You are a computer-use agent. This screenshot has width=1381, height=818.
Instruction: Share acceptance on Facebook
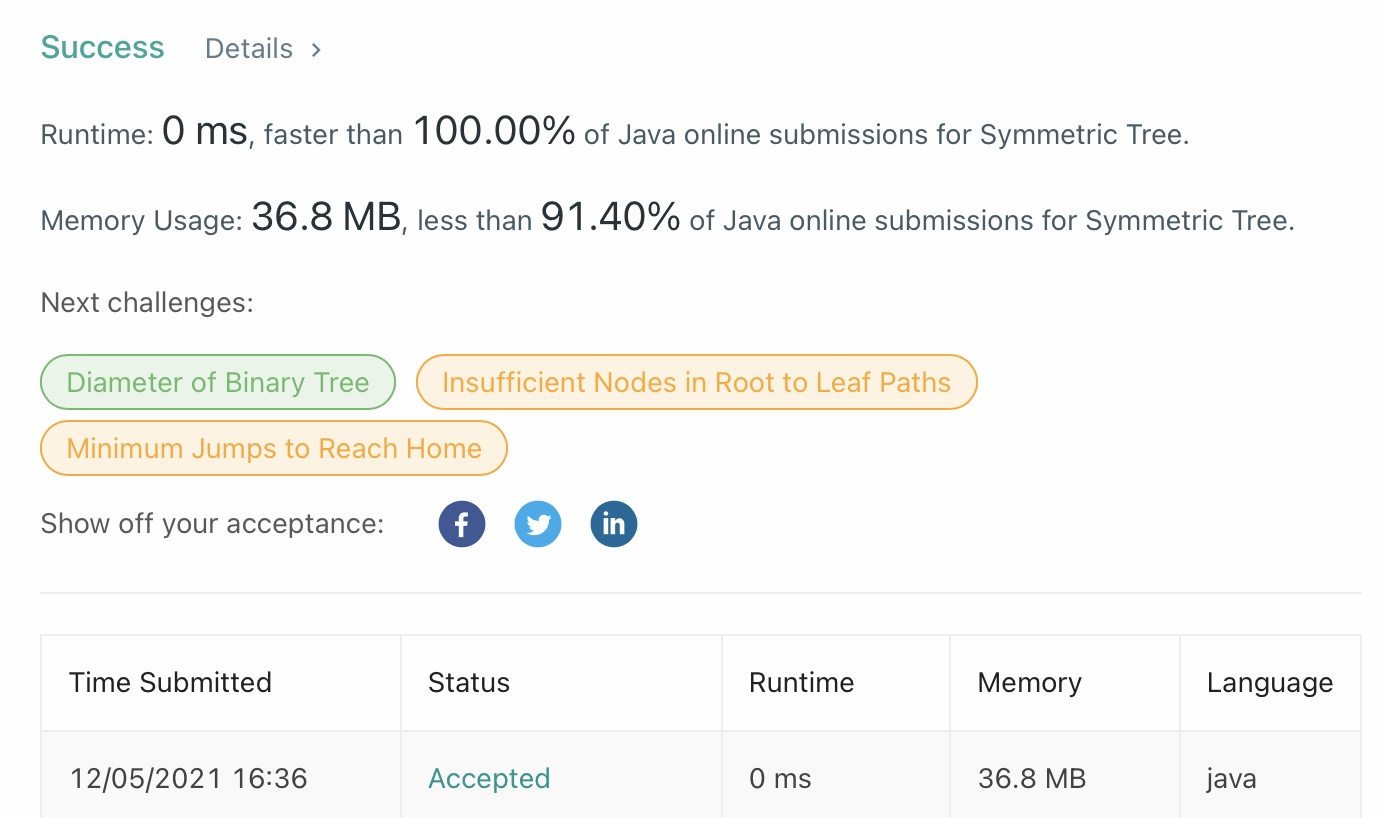[462, 525]
